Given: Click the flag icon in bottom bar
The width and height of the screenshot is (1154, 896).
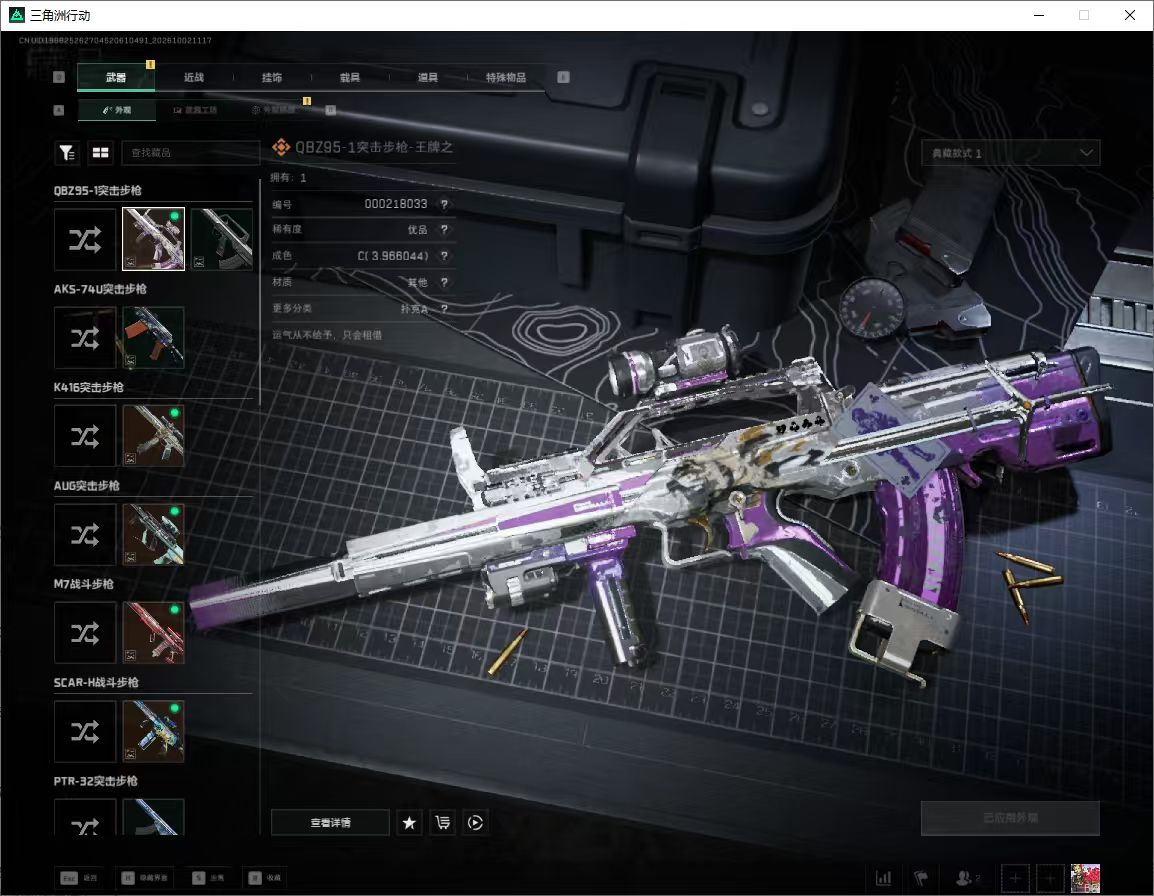Looking at the screenshot, I should tap(920, 878).
